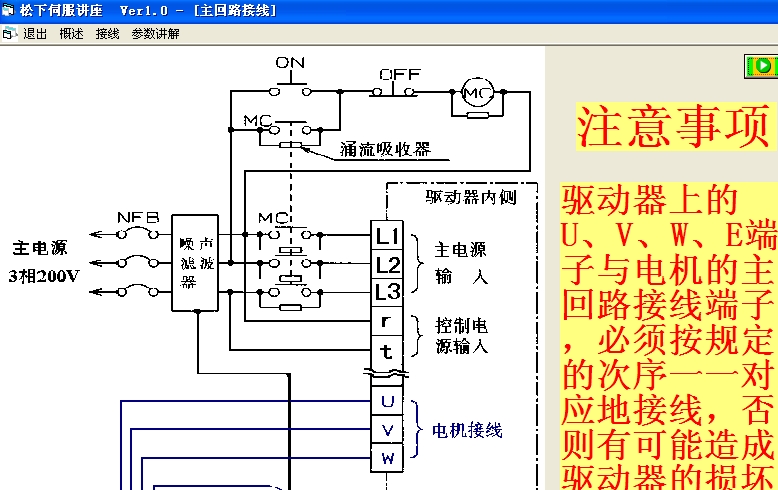Click the MC coil circle symbol
This screenshot has height=490, width=778.
pyautogui.click(x=477, y=93)
